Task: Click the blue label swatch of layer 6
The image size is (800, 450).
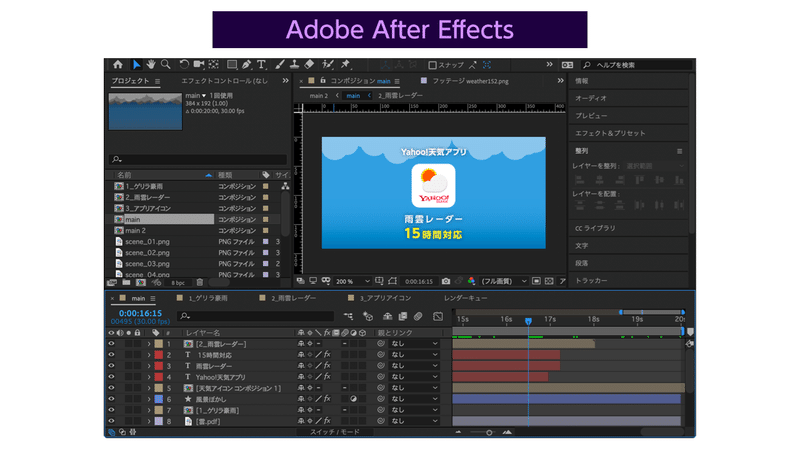Action: 159,399
